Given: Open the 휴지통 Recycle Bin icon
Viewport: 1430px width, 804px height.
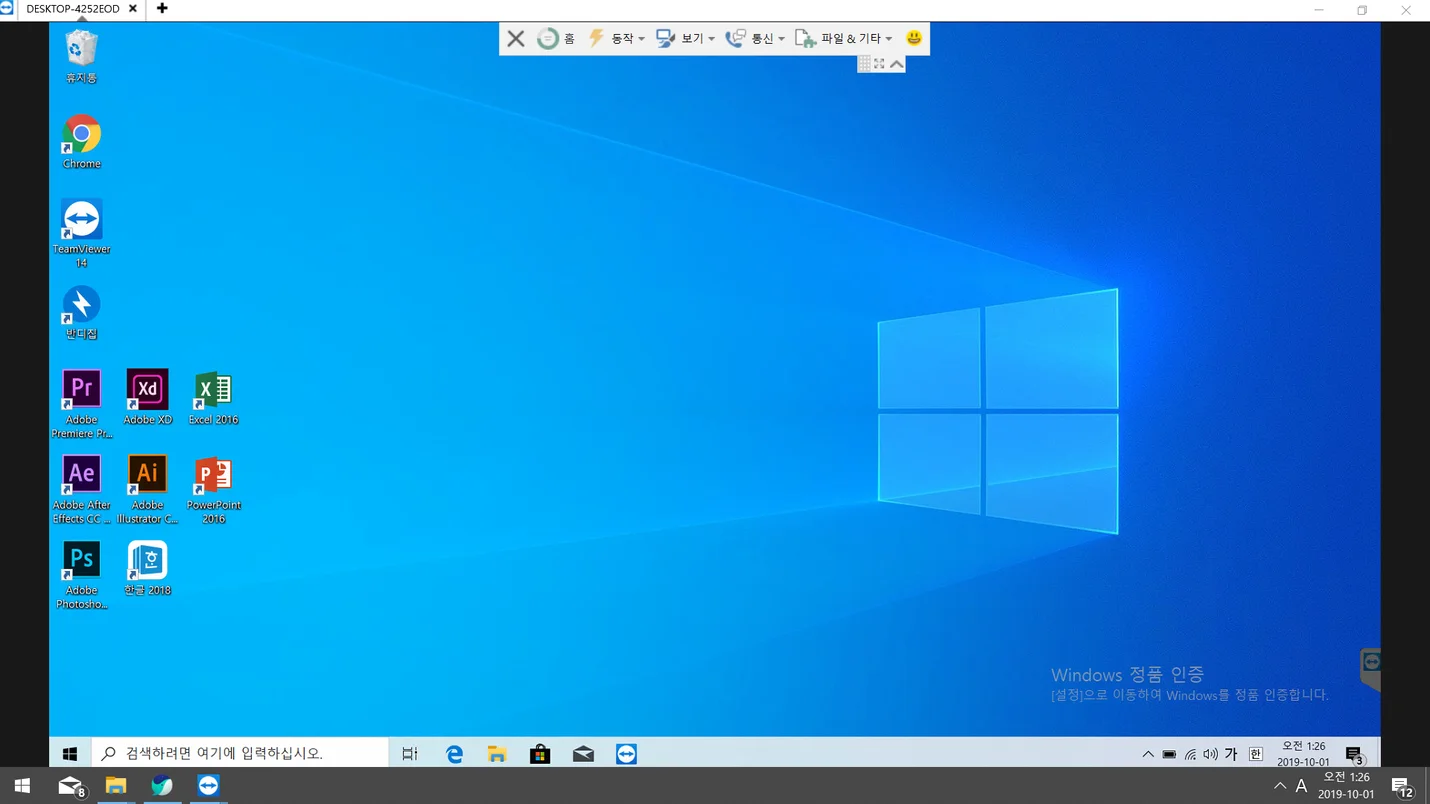Looking at the screenshot, I should [81, 57].
